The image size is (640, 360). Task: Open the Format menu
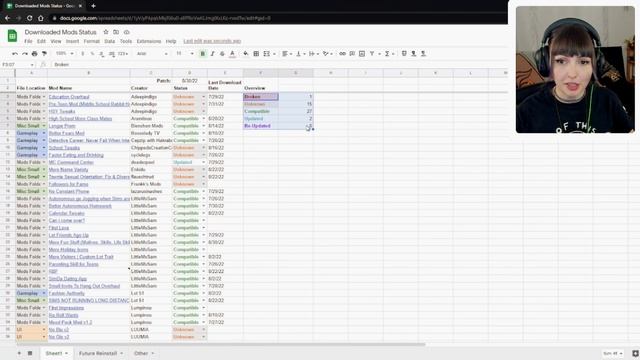pos(91,41)
